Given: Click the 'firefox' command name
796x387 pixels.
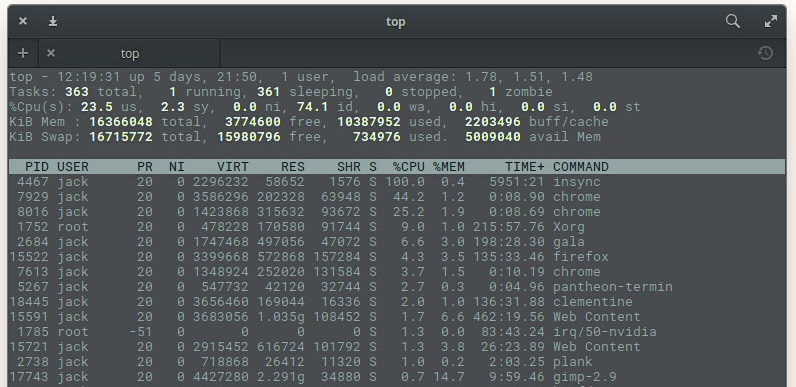Looking at the screenshot, I should coord(581,256).
